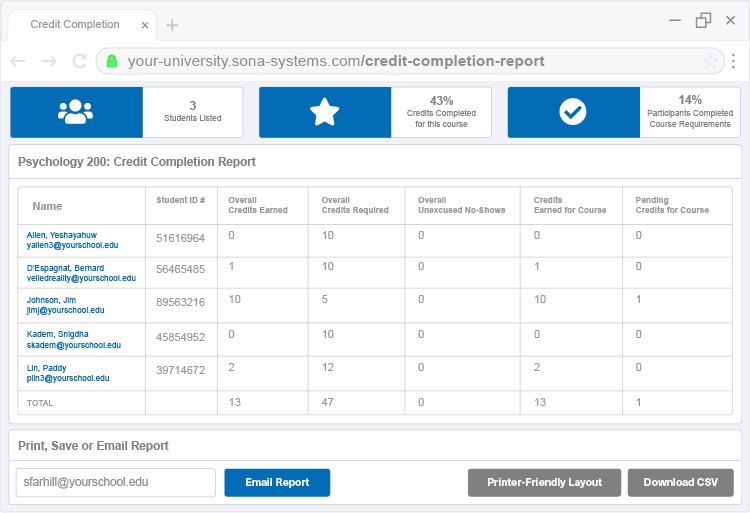The image size is (750, 513).
Task: Click the green padlock security icon
Action: click(112, 61)
